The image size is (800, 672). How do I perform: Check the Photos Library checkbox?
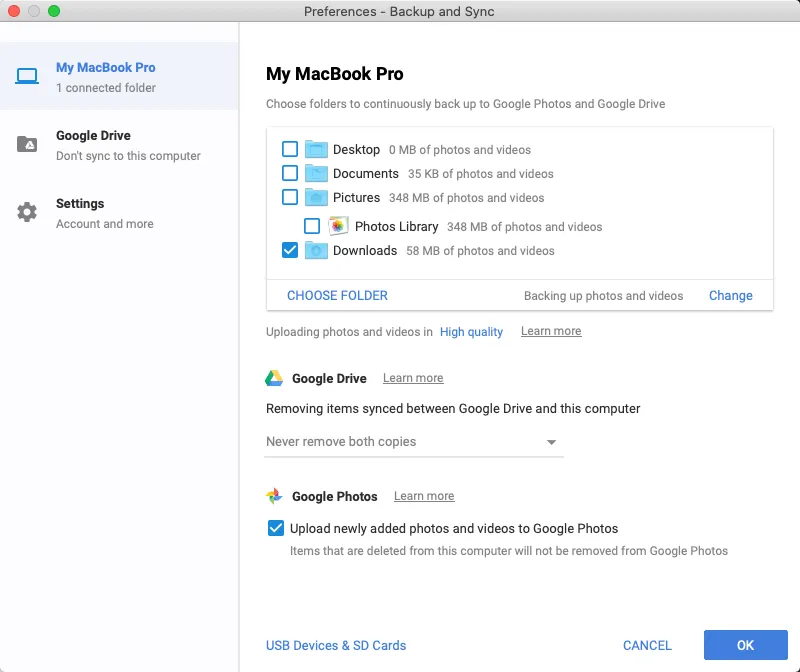[313, 226]
